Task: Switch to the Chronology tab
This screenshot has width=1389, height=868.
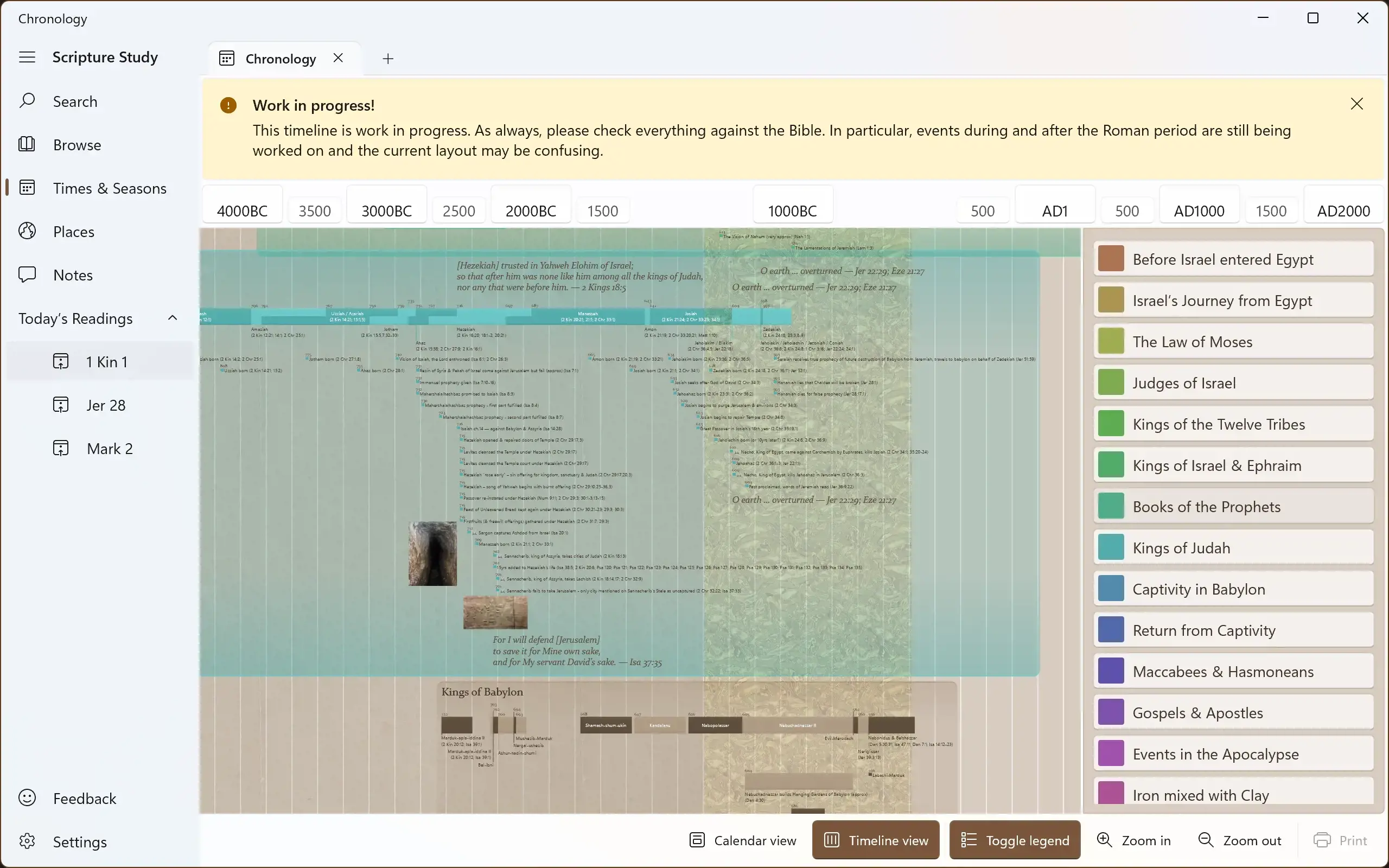Action: (281, 58)
